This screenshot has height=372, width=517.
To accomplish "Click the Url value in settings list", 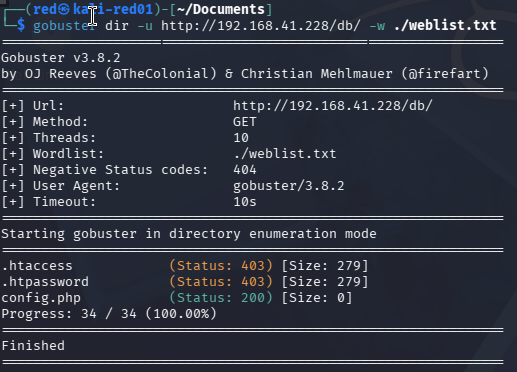I will (x=333, y=106).
